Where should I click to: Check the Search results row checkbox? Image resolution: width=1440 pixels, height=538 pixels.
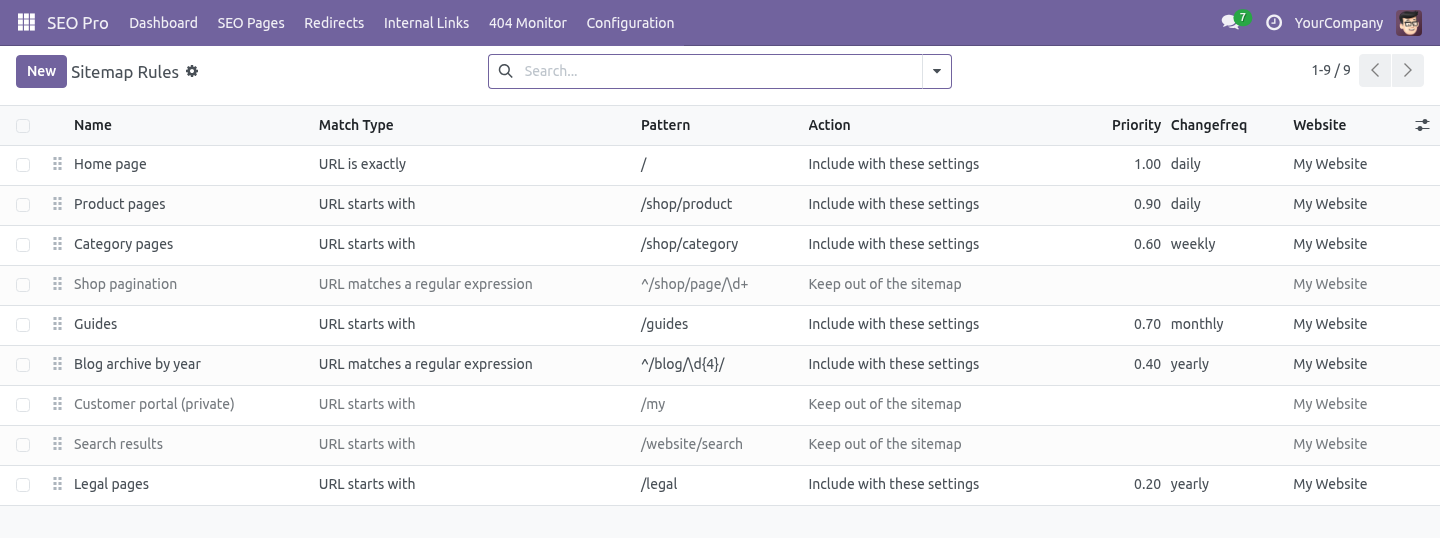point(23,444)
